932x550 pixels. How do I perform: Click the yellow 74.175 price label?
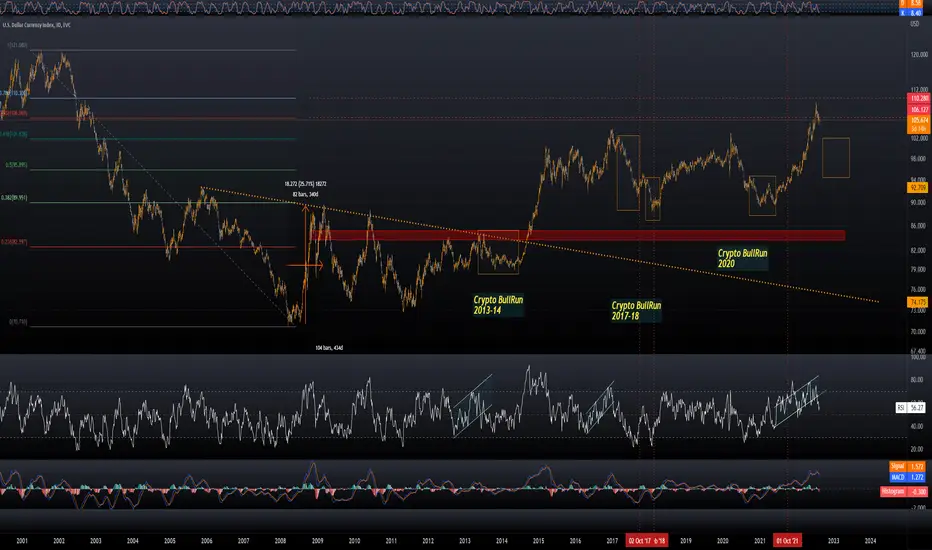click(x=918, y=303)
